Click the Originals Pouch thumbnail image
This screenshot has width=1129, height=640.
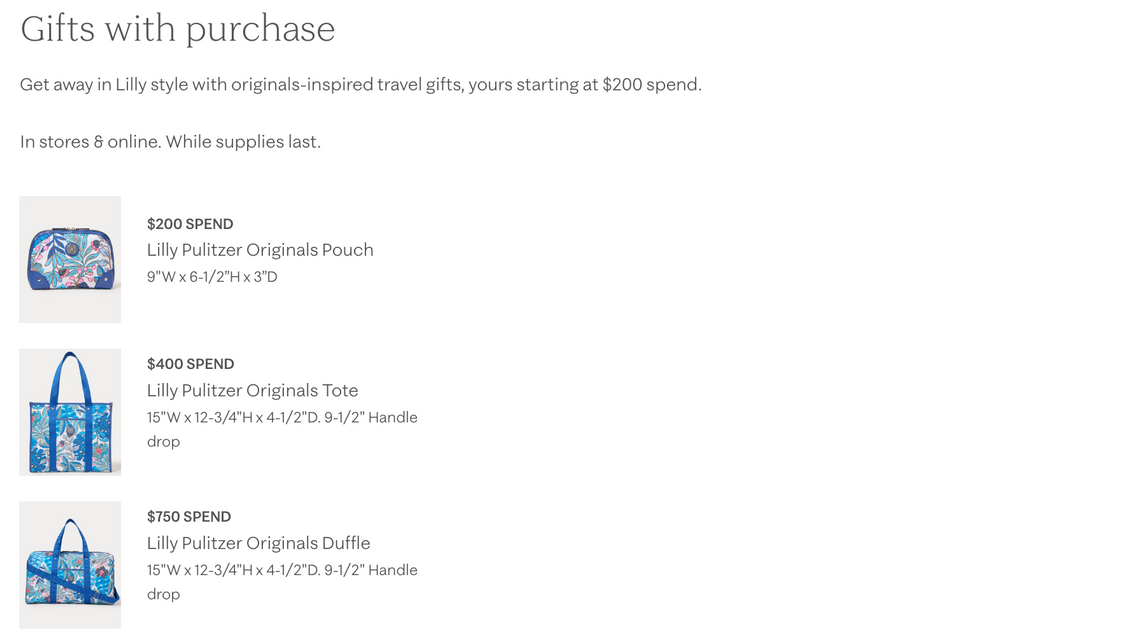(x=70, y=259)
